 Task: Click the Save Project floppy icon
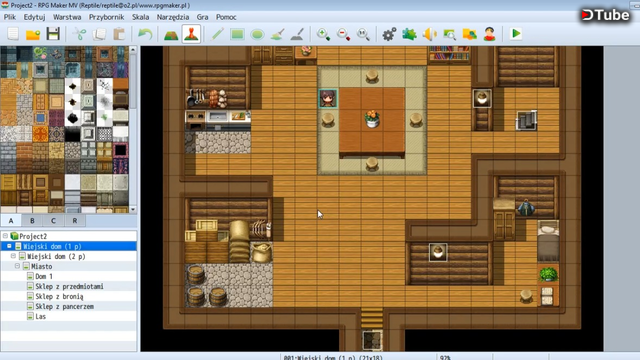click(x=53, y=34)
